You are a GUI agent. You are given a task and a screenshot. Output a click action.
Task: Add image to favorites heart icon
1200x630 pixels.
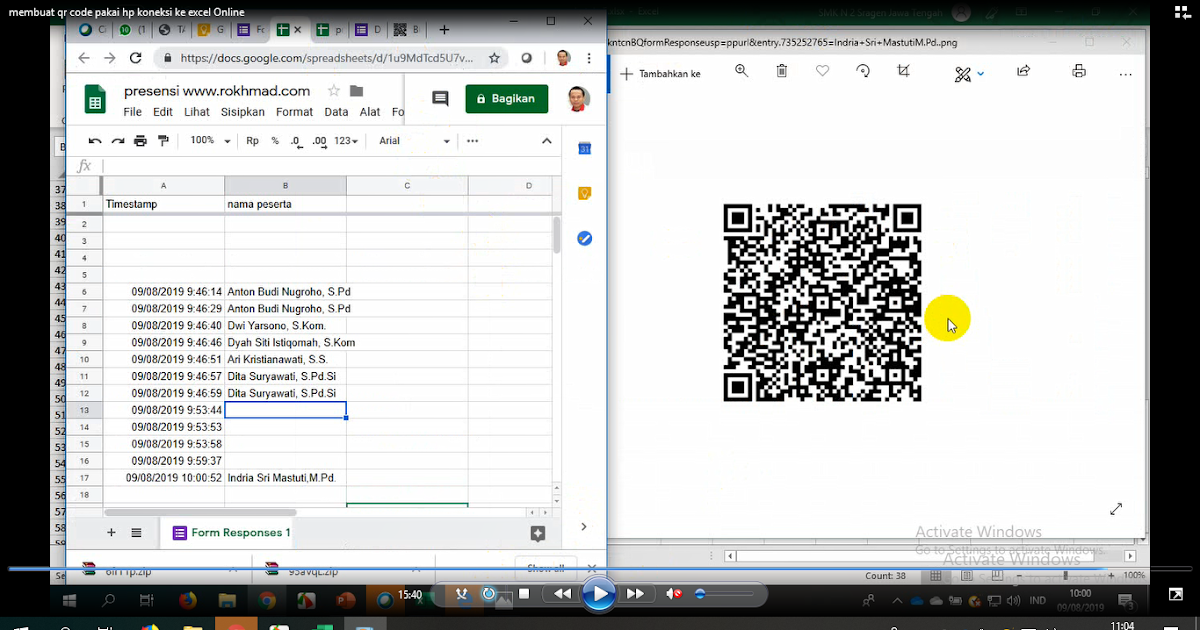[822, 71]
